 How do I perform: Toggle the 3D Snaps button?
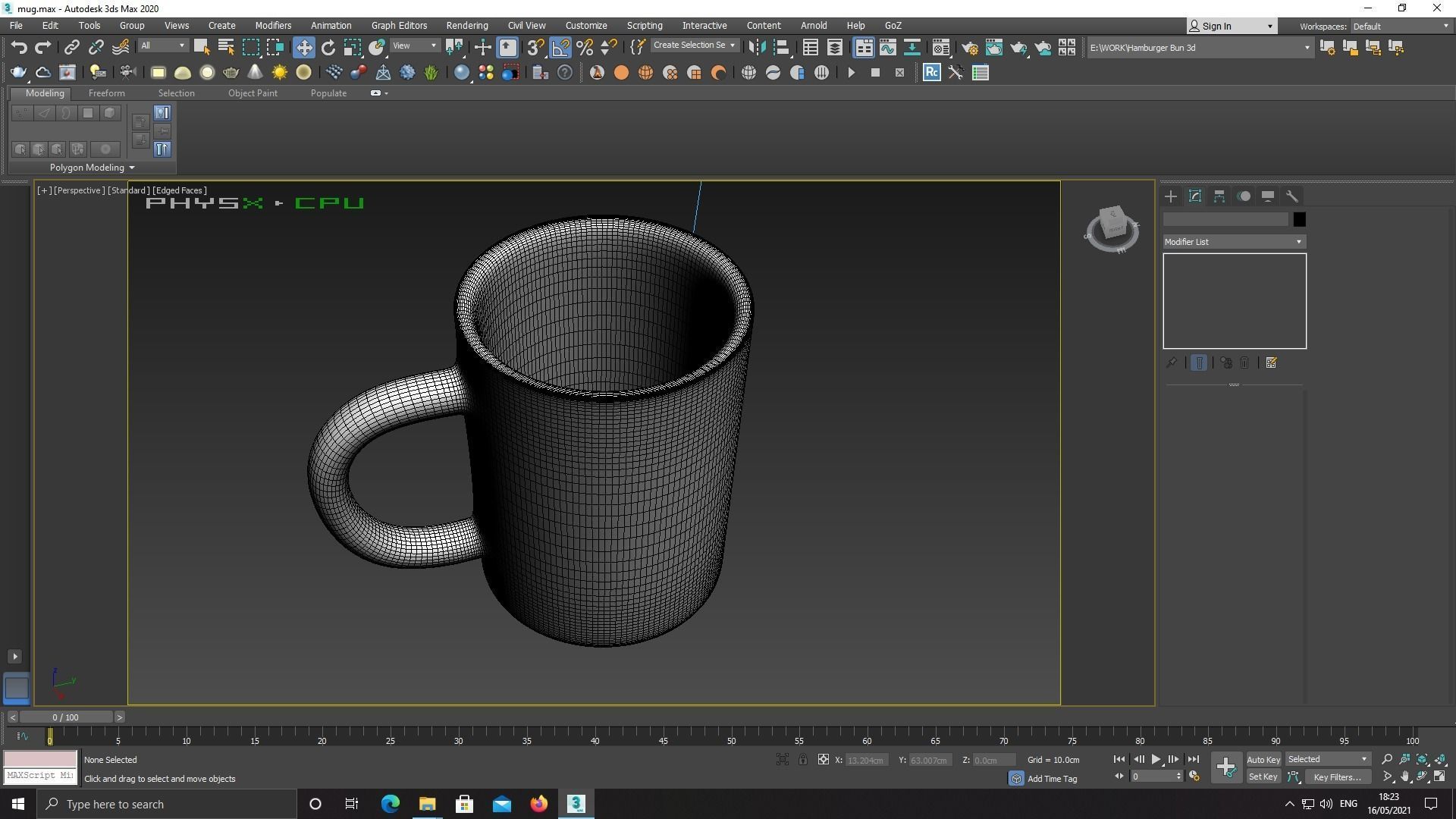coord(535,48)
